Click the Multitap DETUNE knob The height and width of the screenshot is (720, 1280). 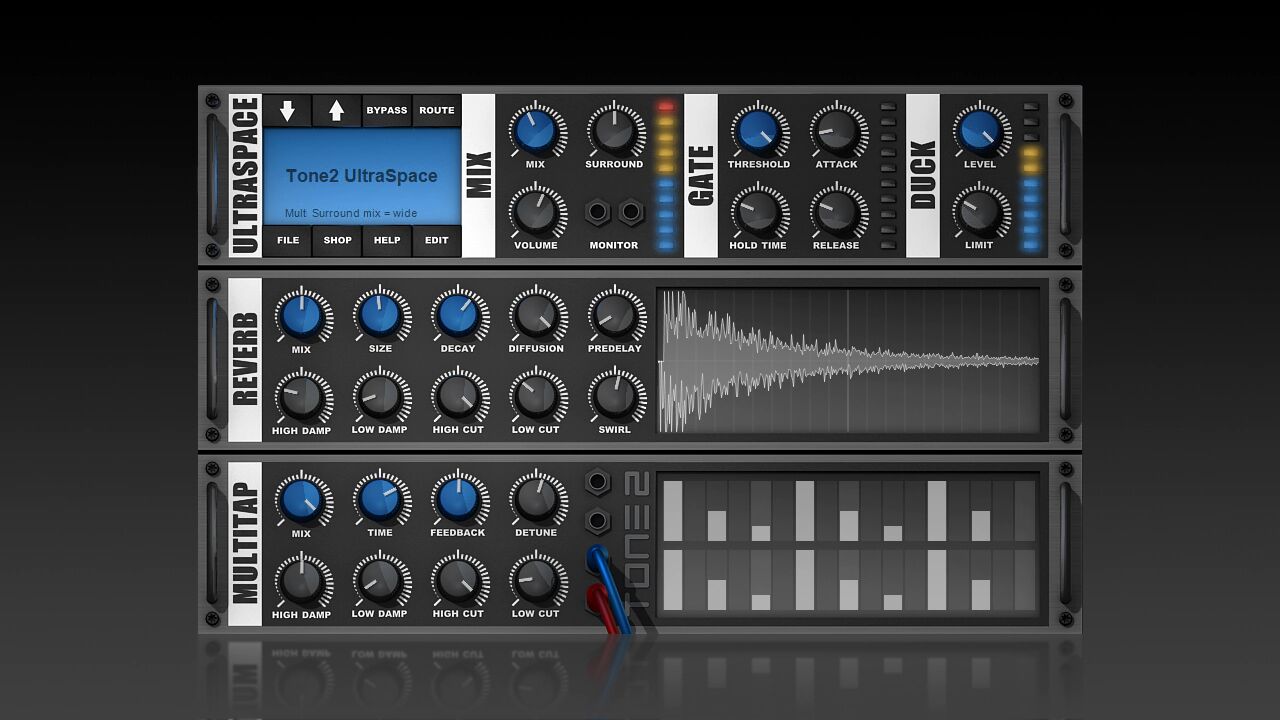pos(537,499)
